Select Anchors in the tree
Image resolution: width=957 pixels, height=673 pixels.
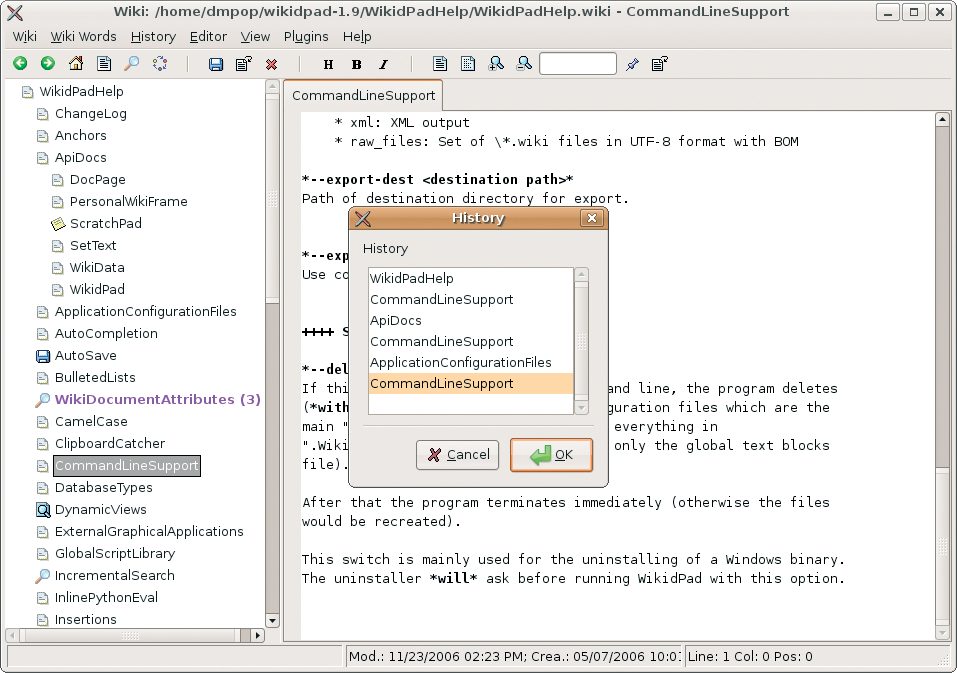click(x=81, y=136)
